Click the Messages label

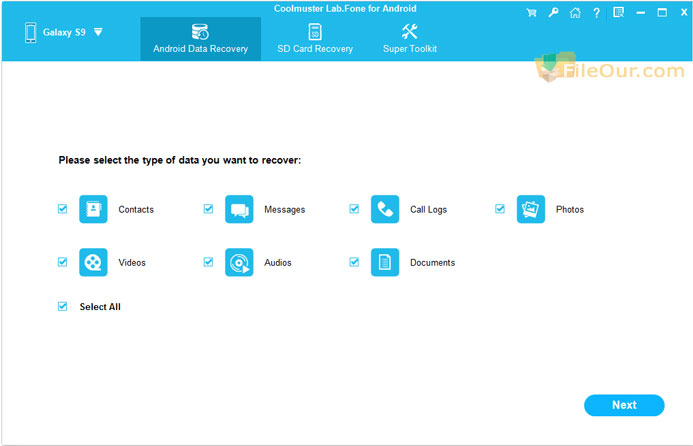point(285,210)
